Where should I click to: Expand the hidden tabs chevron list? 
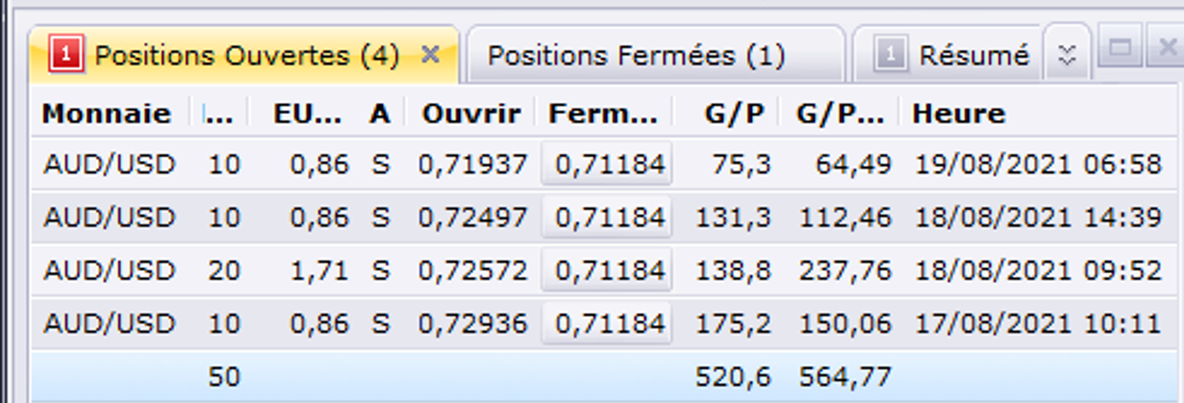tap(1066, 55)
